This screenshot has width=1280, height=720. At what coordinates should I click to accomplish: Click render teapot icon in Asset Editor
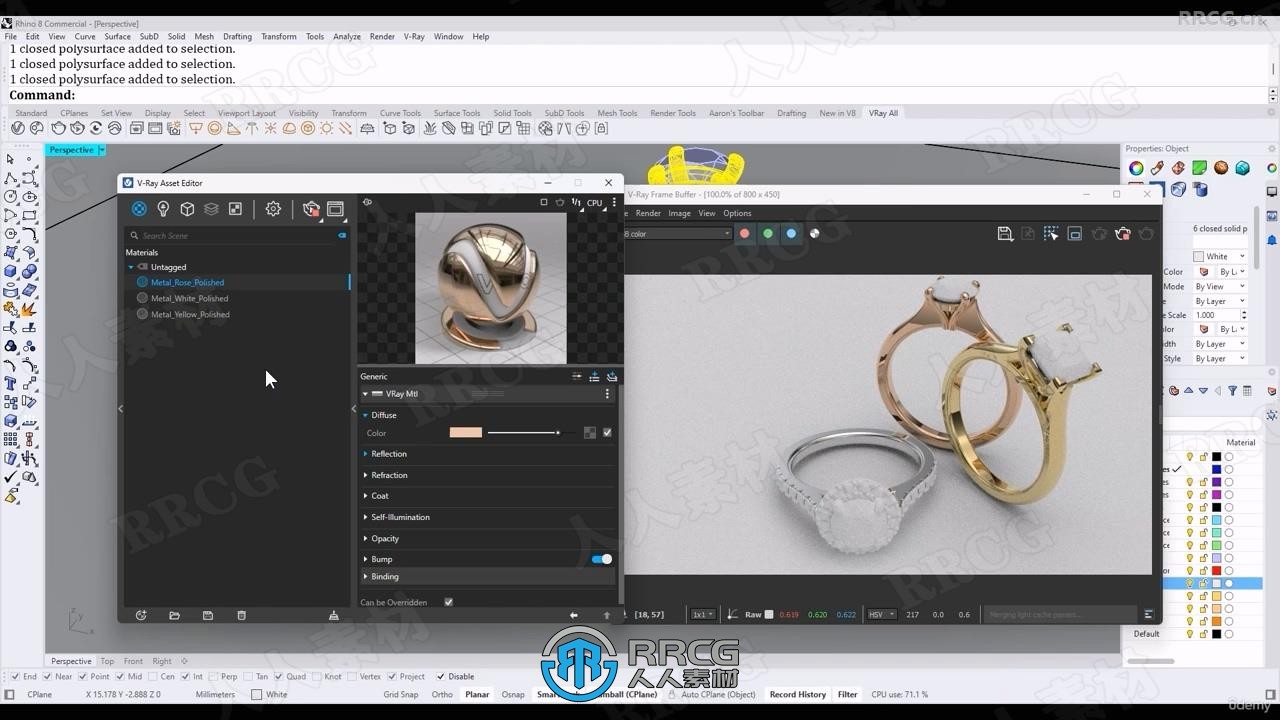click(x=311, y=209)
